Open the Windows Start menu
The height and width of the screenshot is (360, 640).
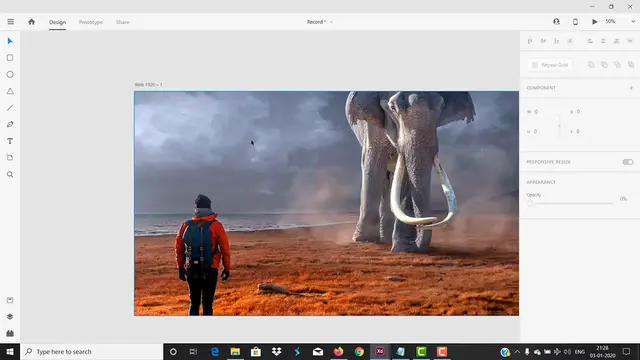10,351
